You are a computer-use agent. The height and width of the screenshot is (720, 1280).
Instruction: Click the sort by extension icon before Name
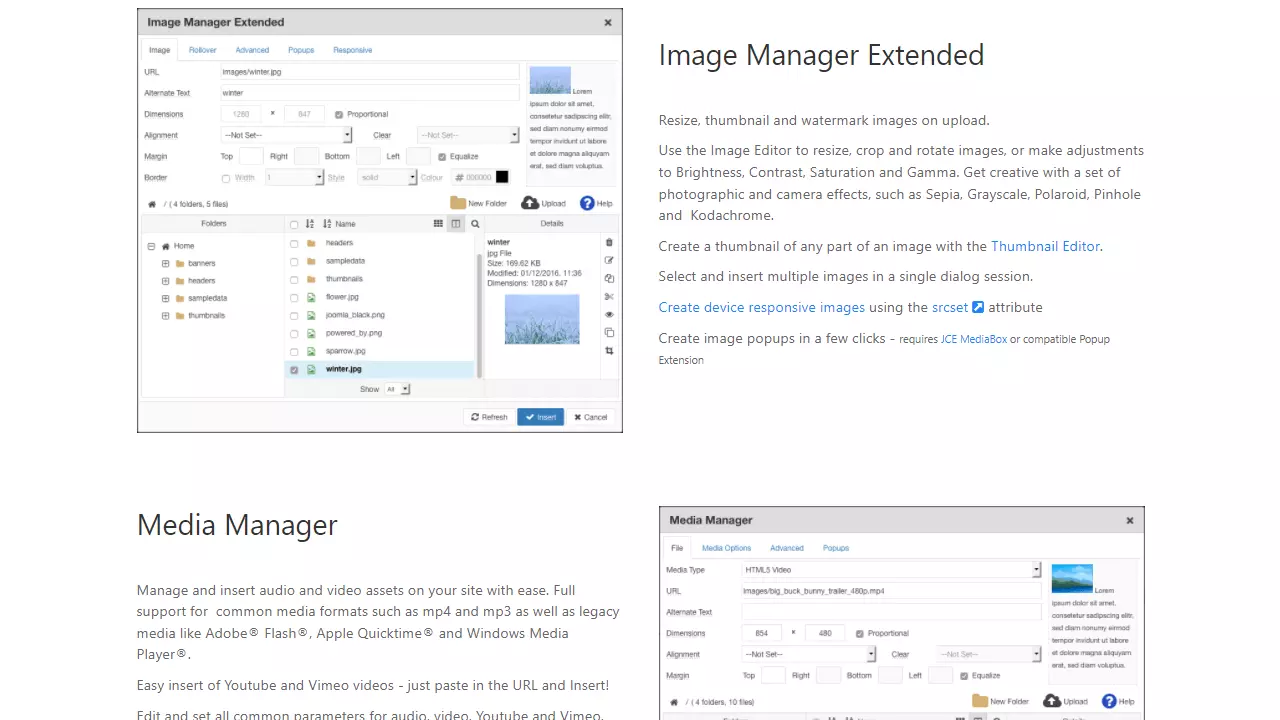pos(310,224)
